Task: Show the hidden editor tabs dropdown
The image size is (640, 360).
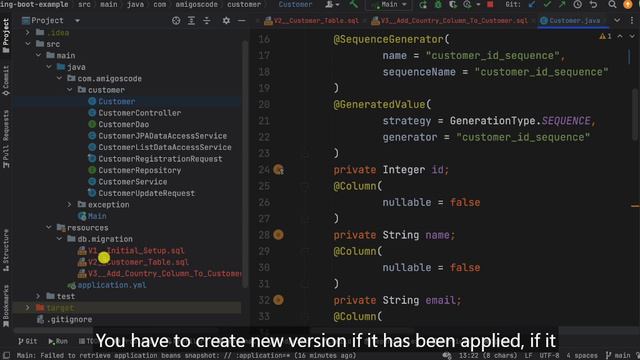Action: click(617, 20)
